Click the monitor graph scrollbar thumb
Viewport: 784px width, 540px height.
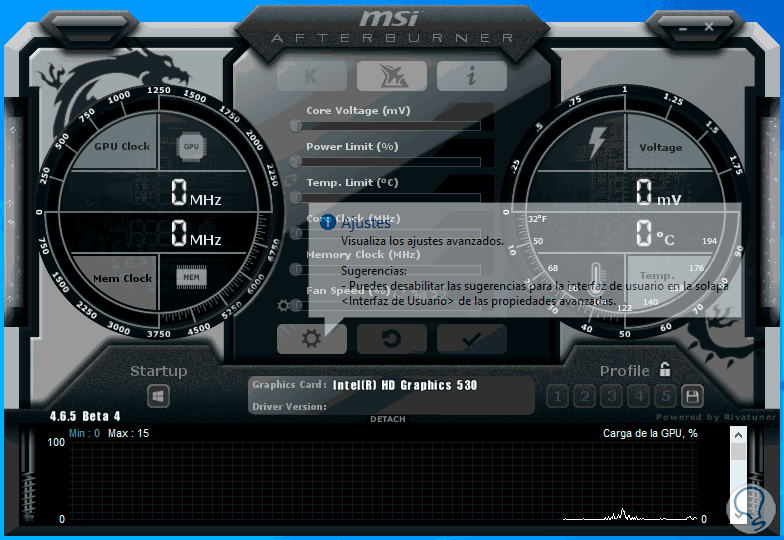pos(738,452)
